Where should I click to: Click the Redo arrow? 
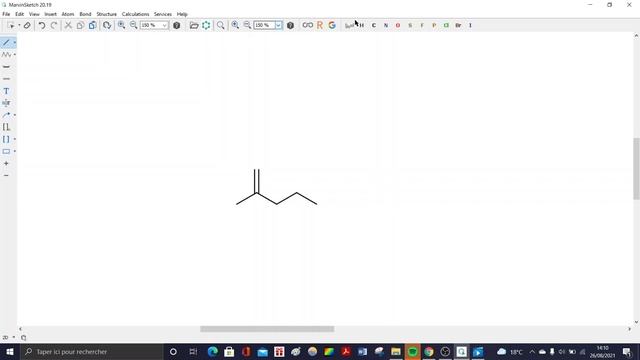(x=54, y=25)
